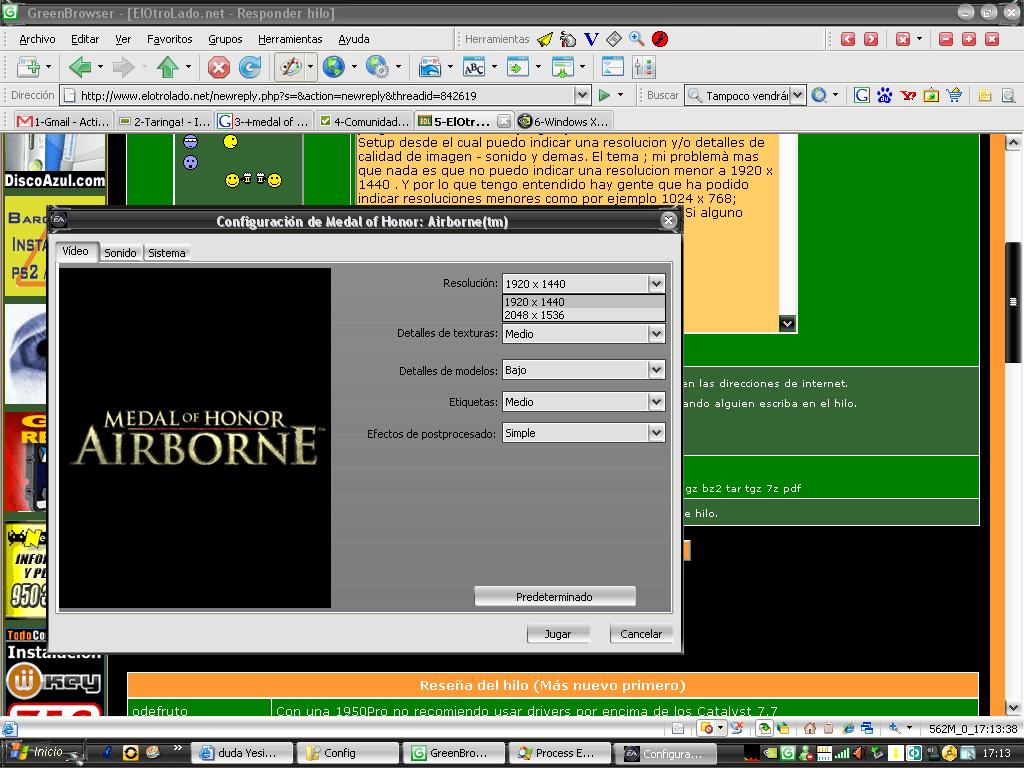Choose 2048 x 1536 from resolution list
The width and height of the screenshot is (1024, 768).
pyautogui.click(x=534, y=315)
